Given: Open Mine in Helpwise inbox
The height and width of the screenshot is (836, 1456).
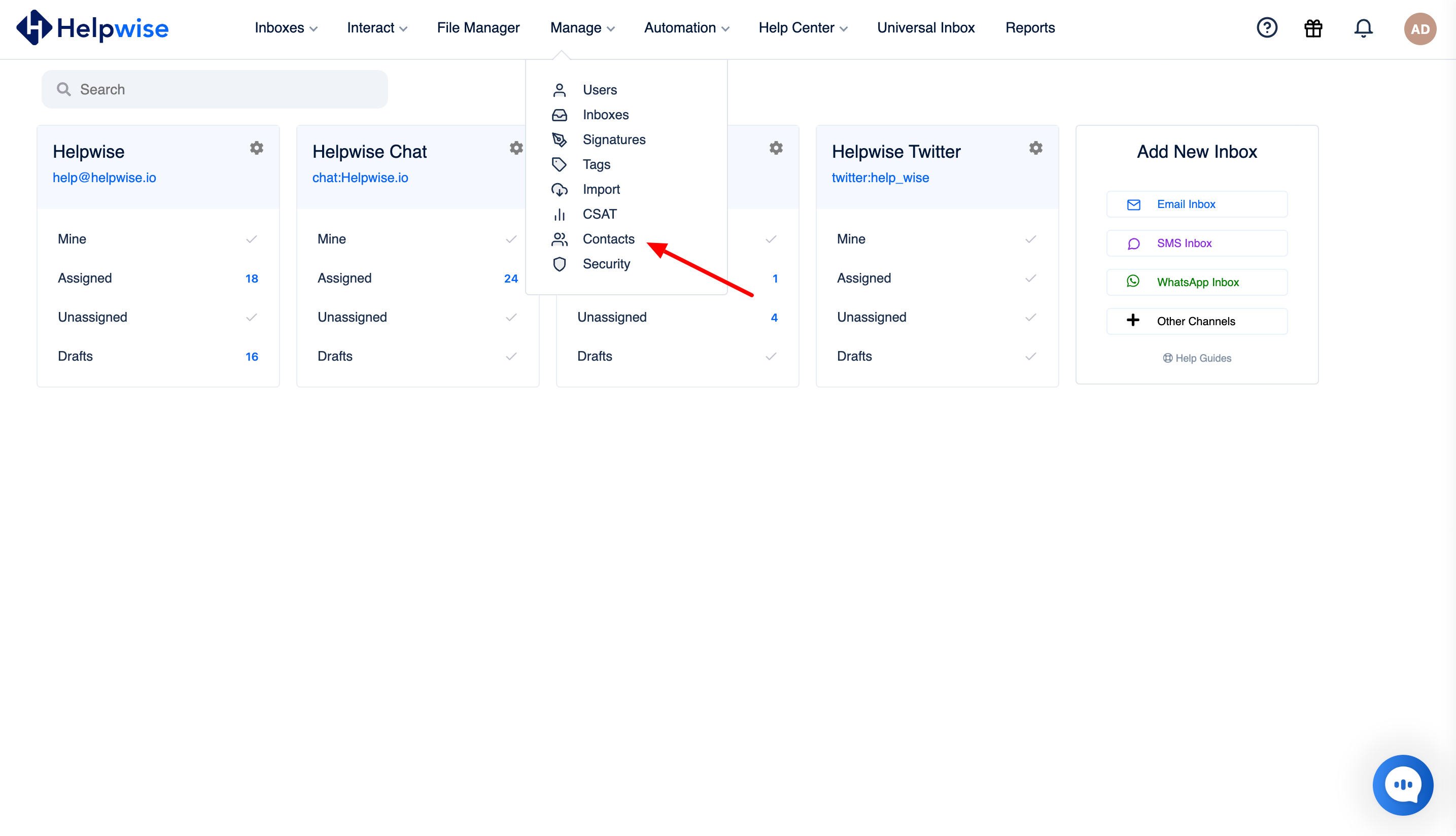Looking at the screenshot, I should 158,239.
